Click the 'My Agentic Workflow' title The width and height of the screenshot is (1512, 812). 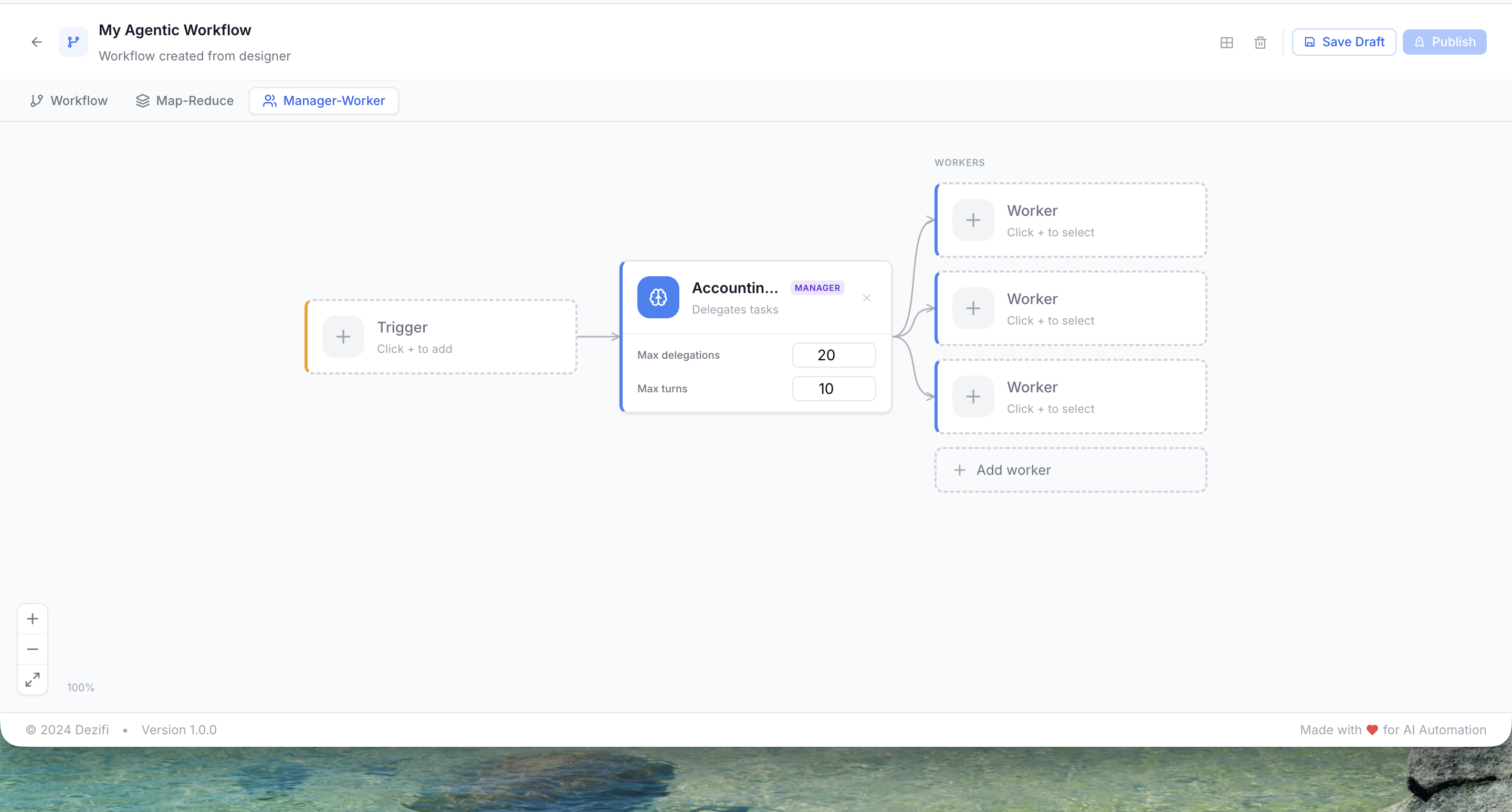175,30
